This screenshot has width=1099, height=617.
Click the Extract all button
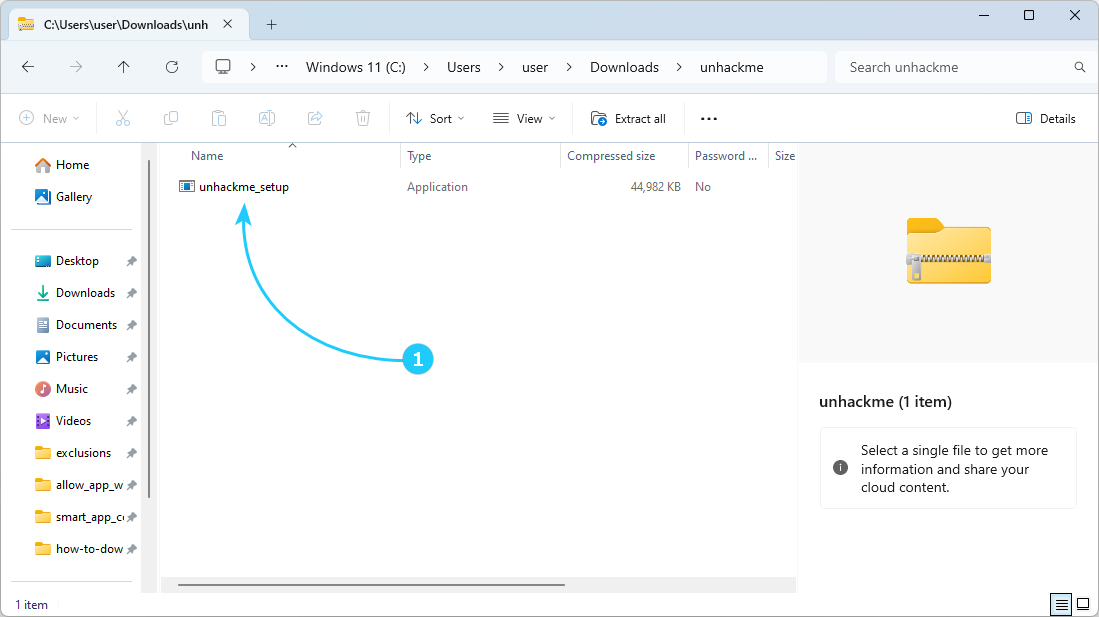coord(628,118)
